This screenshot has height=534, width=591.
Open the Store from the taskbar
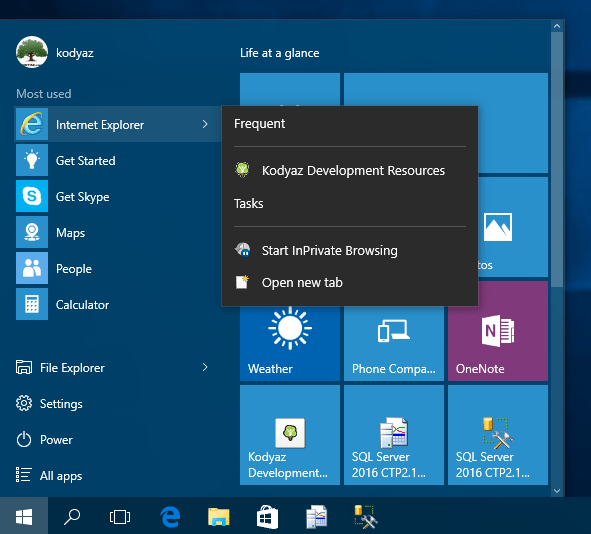(x=267, y=516)
